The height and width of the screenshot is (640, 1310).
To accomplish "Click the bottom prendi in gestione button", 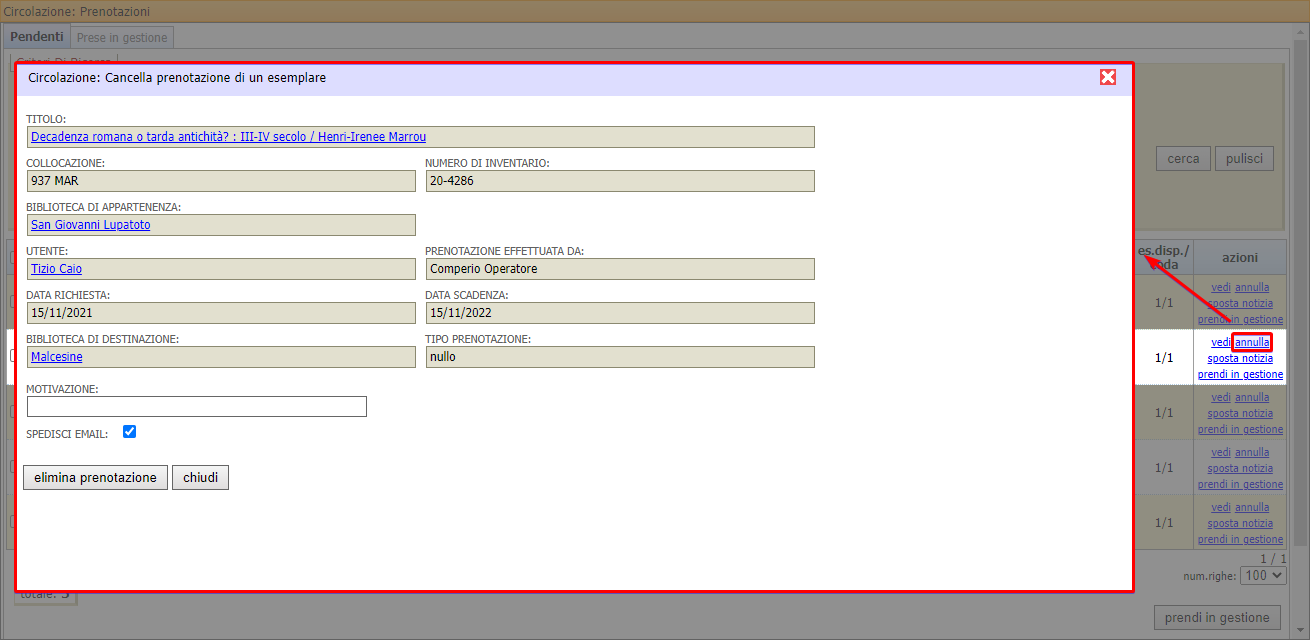I will point(1217,617).
